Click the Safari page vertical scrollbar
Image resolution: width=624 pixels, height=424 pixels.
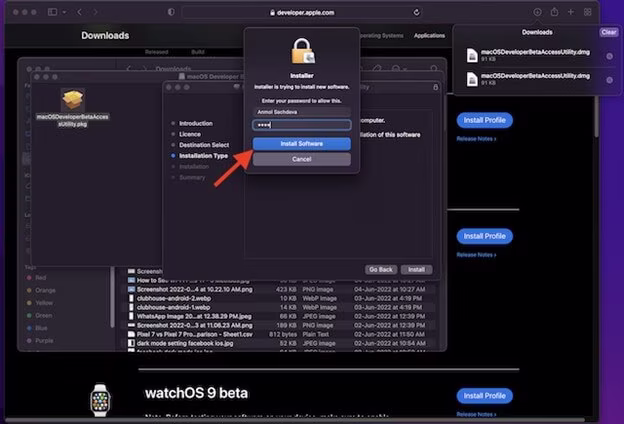click(596, 117)
